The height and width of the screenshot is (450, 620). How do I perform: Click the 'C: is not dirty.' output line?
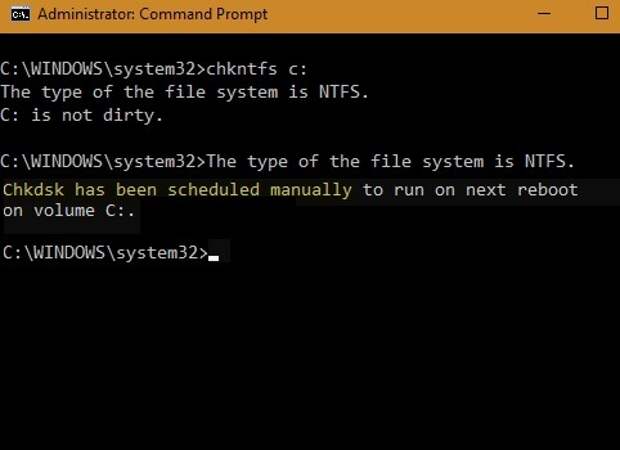pos(82,115)
